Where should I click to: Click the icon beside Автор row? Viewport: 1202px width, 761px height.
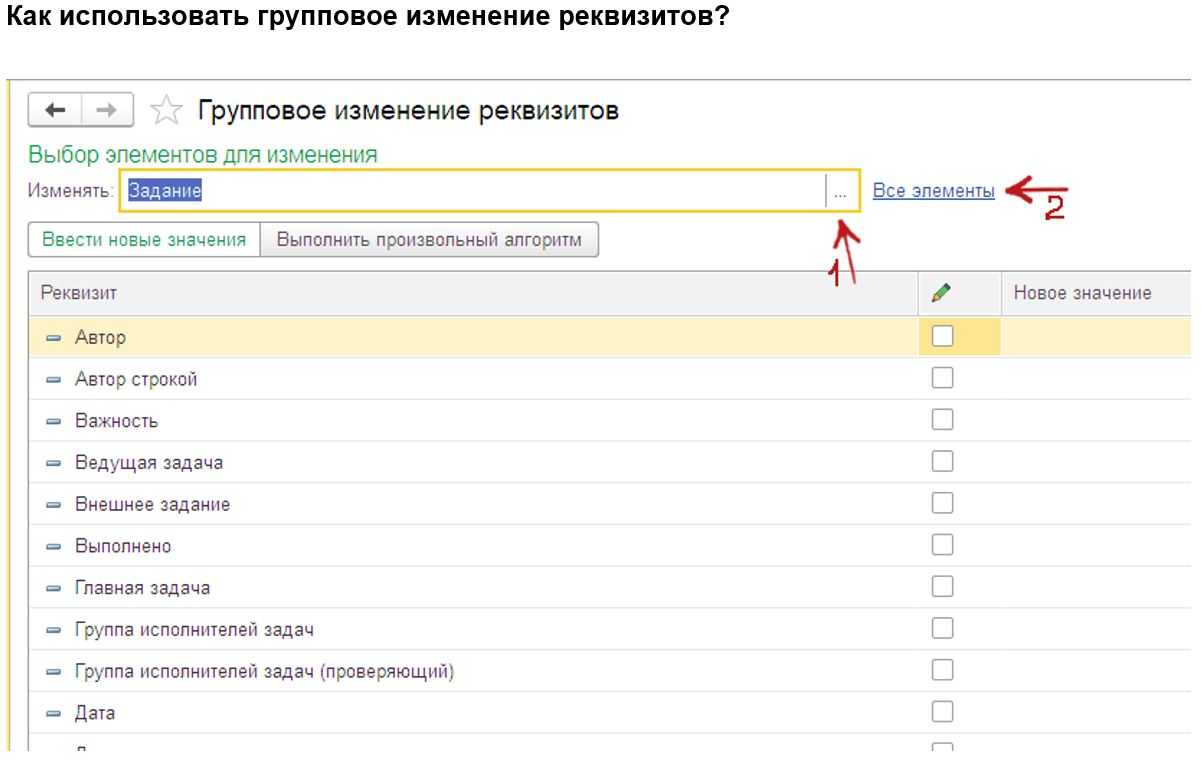click(x=54, y=338)
